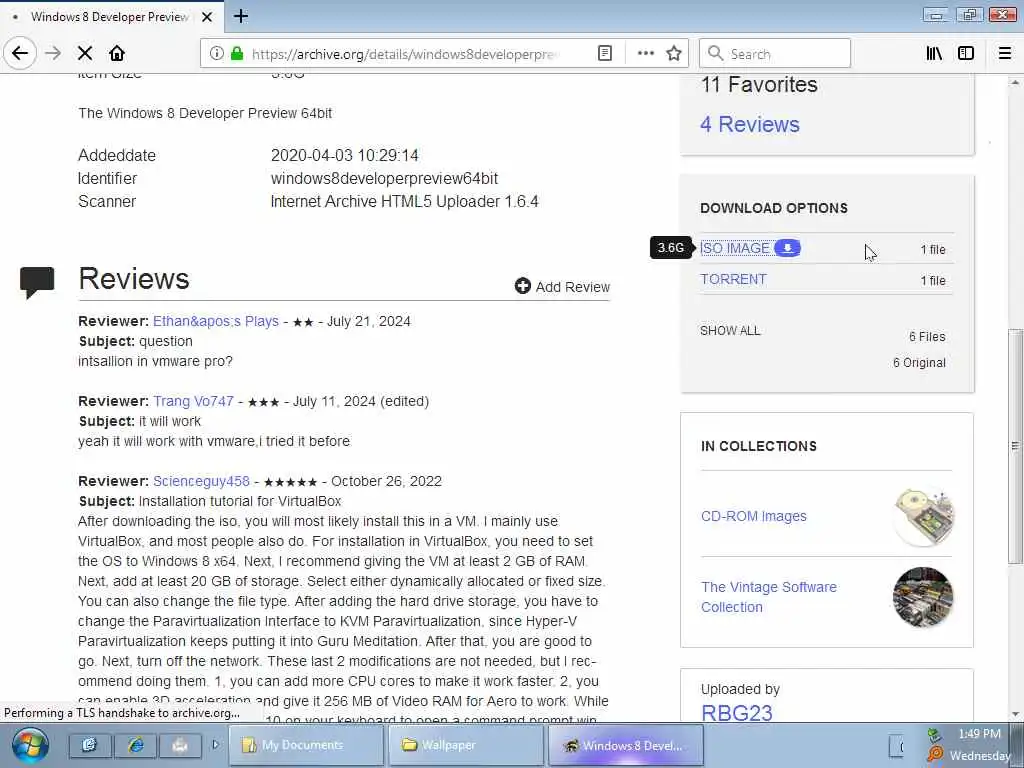
Task: Click inside the Search box
Action: pyautogui.click(x=775, y=54)
